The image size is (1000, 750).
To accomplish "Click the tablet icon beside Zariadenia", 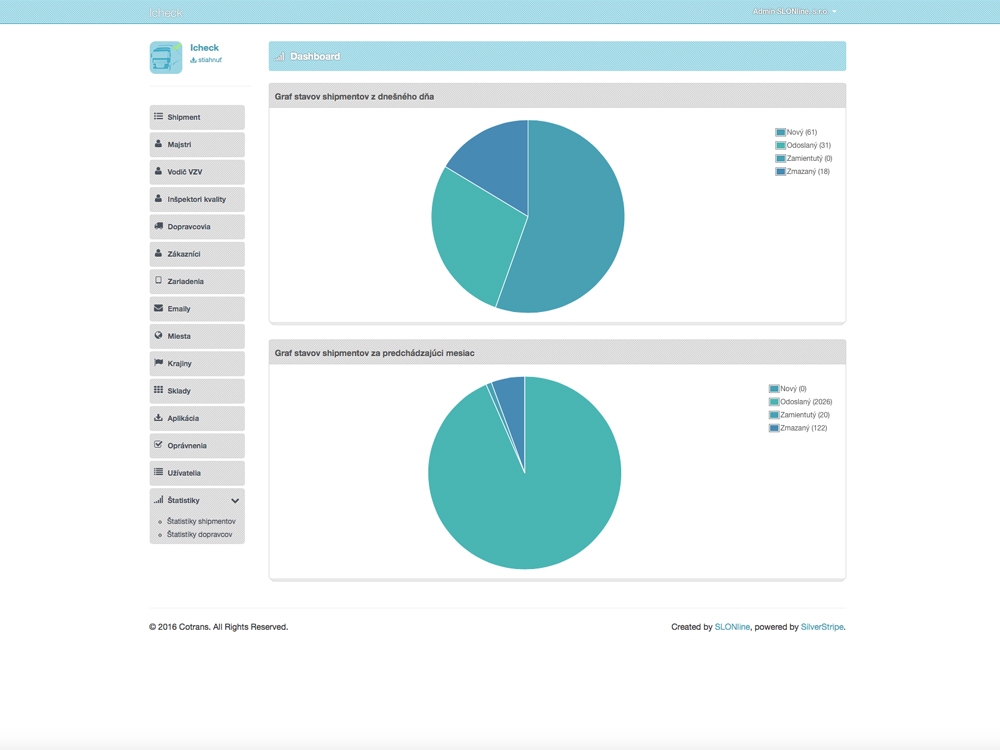I will pyautogui.click(x=158, y=281).
